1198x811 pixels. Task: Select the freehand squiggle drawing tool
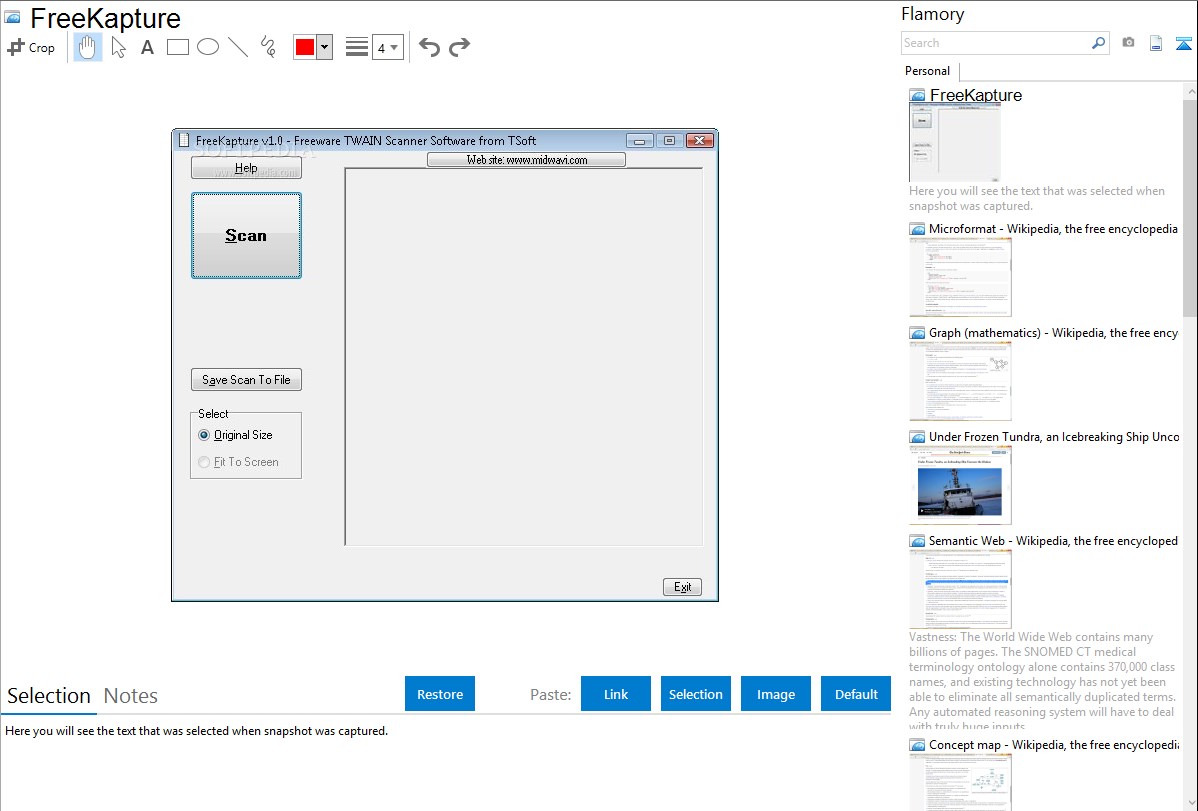268,47
